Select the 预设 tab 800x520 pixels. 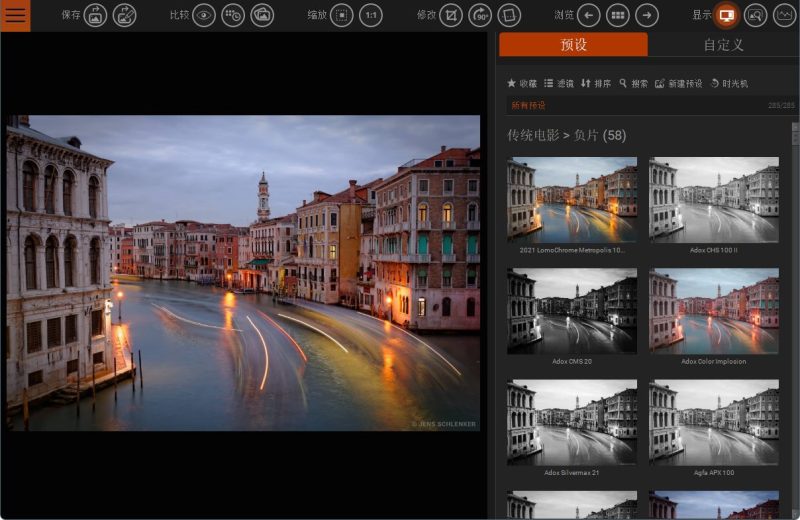point(573,45)
